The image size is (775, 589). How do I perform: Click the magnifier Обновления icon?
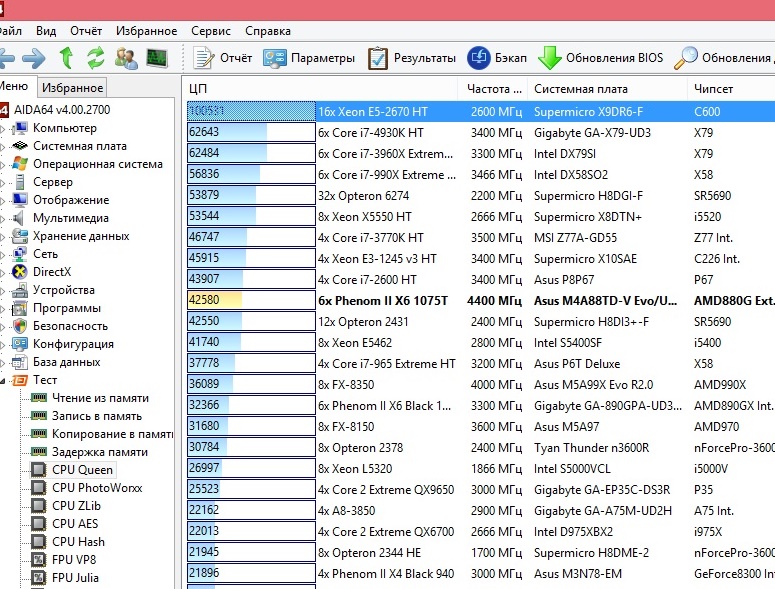point(686,58)
